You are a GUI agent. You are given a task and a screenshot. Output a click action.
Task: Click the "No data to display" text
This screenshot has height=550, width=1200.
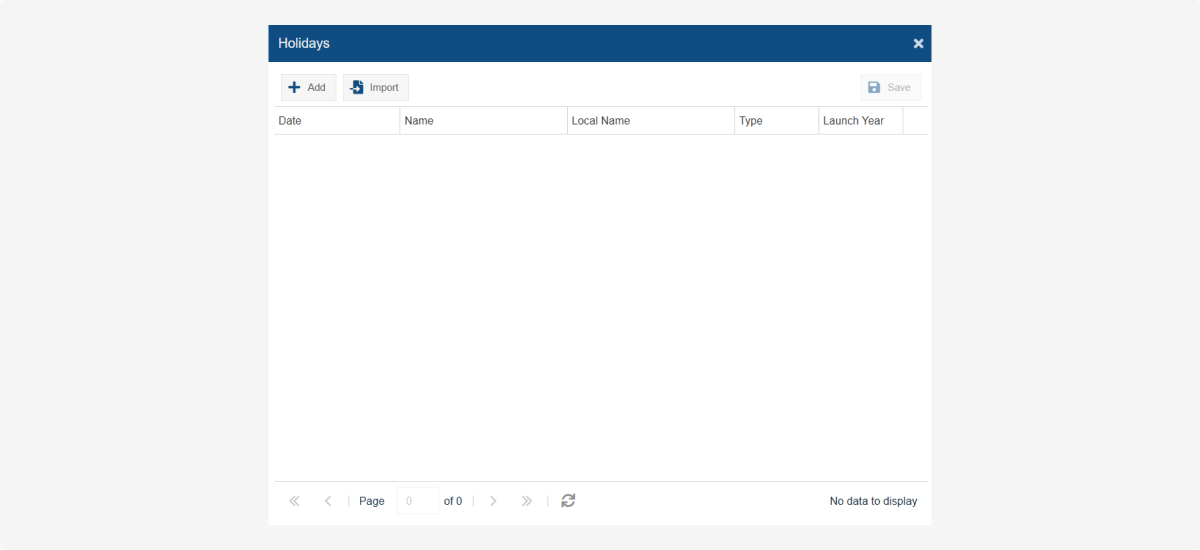[873, 501]
